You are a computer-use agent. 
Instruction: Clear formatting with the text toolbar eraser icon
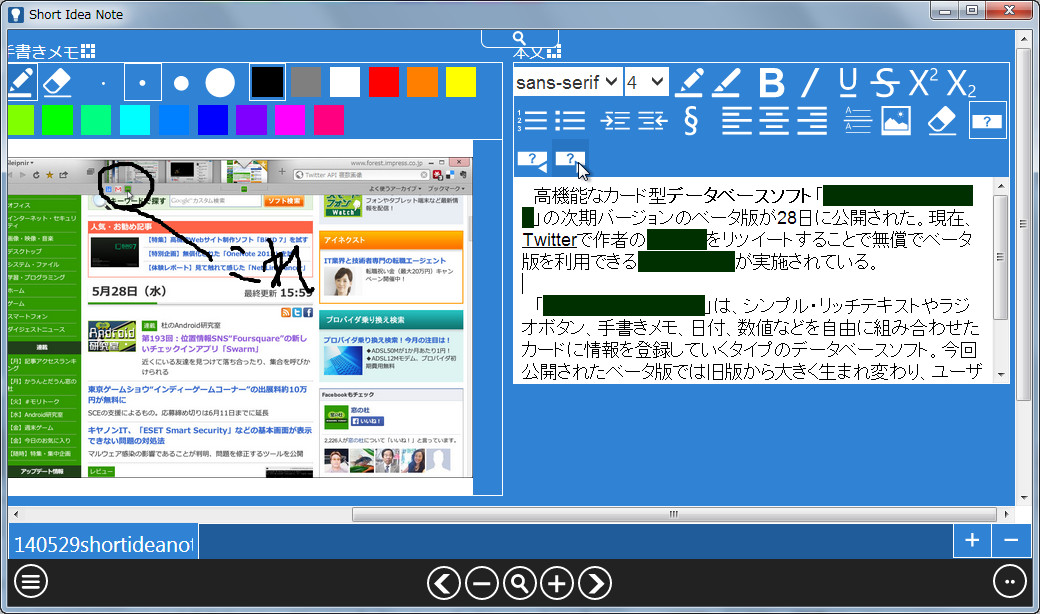[941, 120]
